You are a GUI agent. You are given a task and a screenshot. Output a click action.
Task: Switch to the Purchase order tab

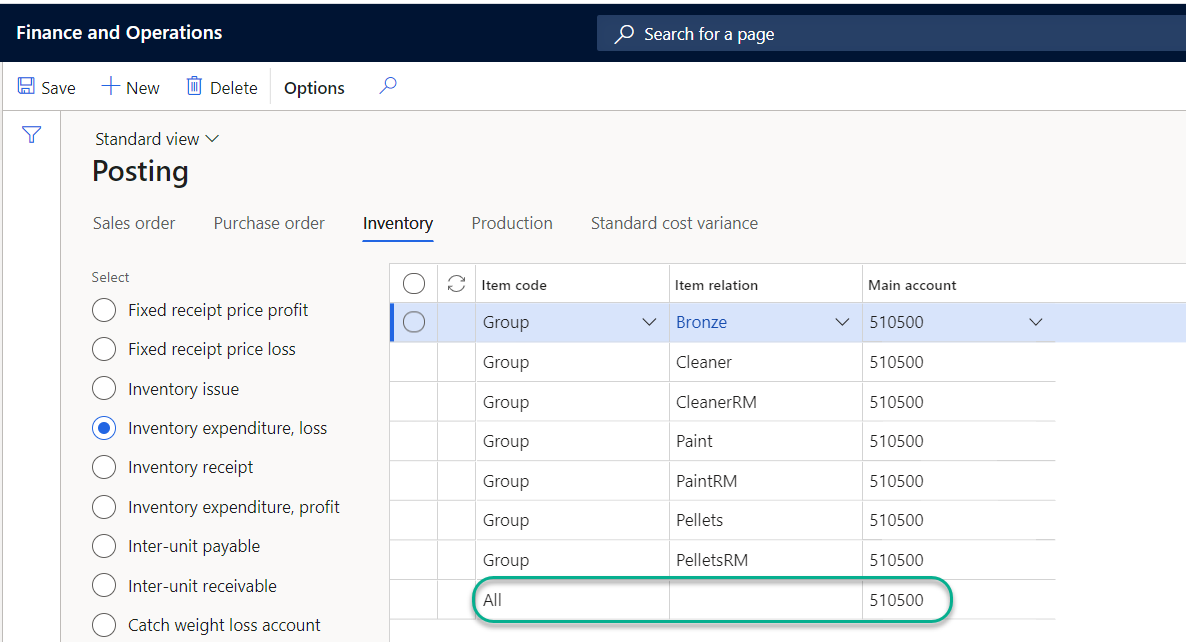[x=269, y=223]
